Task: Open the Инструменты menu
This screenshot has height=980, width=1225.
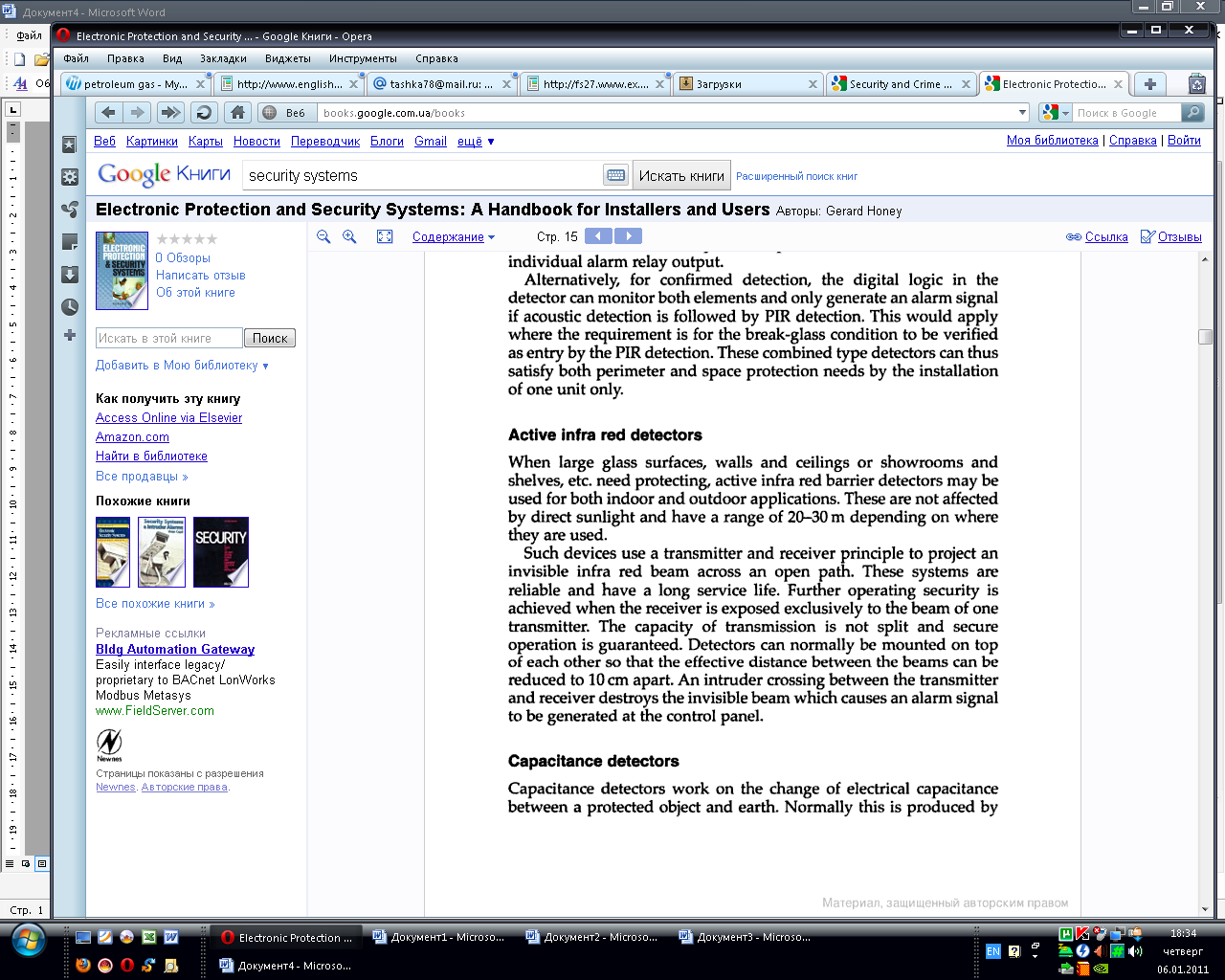Action: tap(363, 58)
